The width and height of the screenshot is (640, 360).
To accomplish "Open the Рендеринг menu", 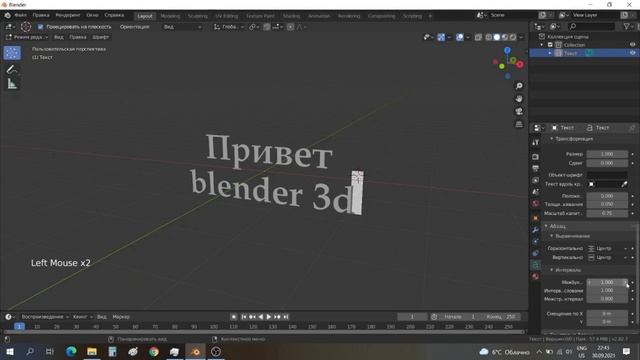I will tap(68, 16).
